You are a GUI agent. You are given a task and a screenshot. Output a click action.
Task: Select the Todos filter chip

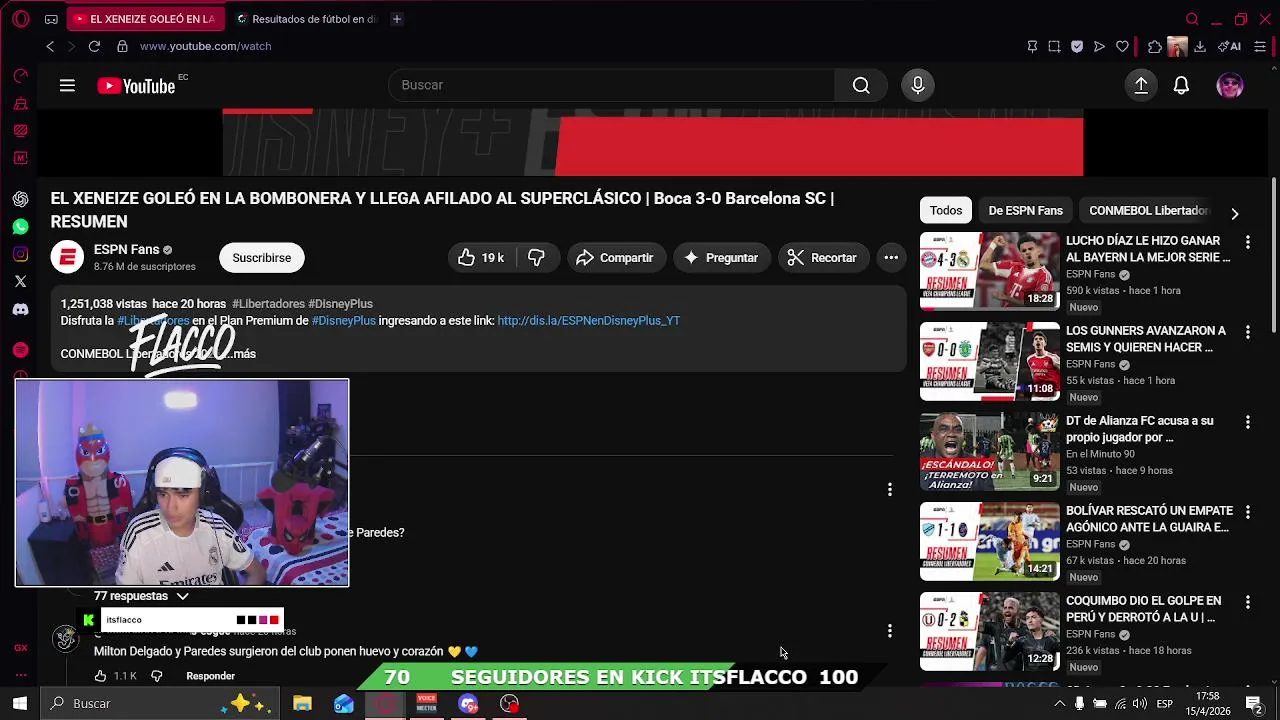click(946, 211)
